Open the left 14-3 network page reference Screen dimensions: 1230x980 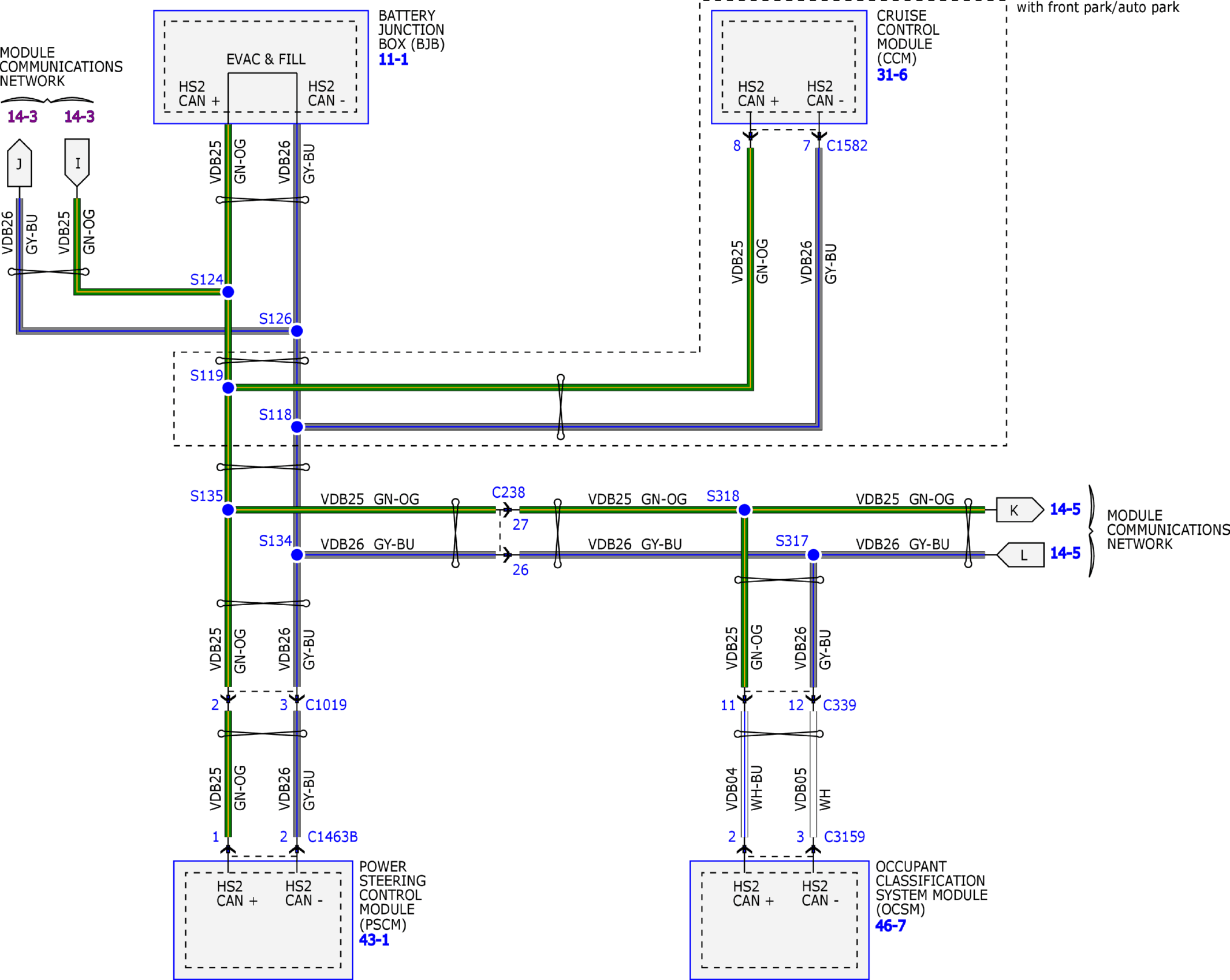23,117
